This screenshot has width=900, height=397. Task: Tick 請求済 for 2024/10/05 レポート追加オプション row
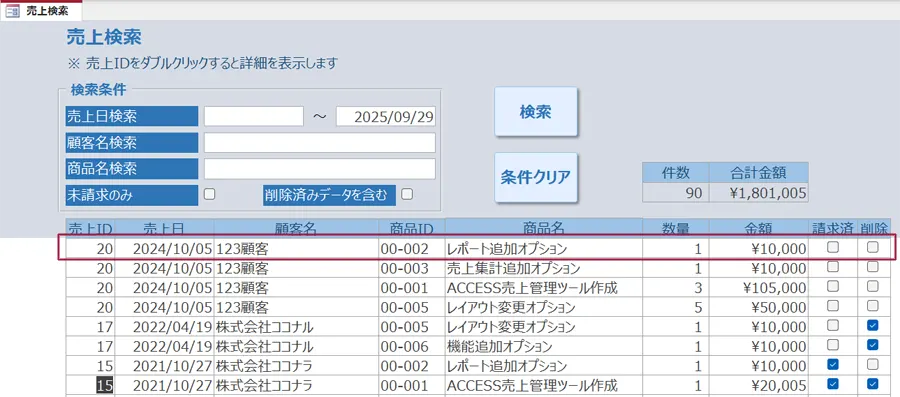click(832, 247)
